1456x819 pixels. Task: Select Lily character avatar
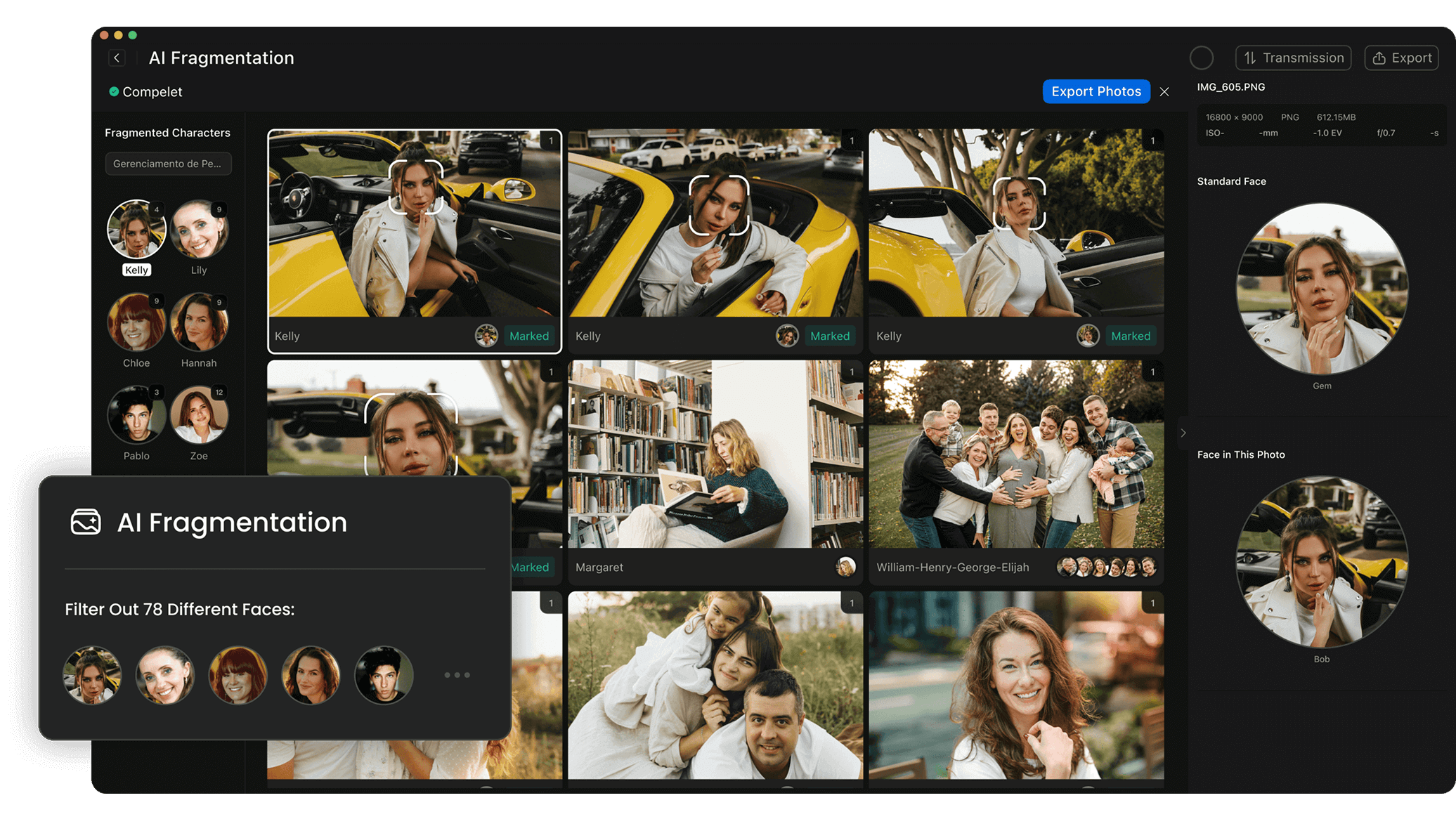(x=199, y=230)
